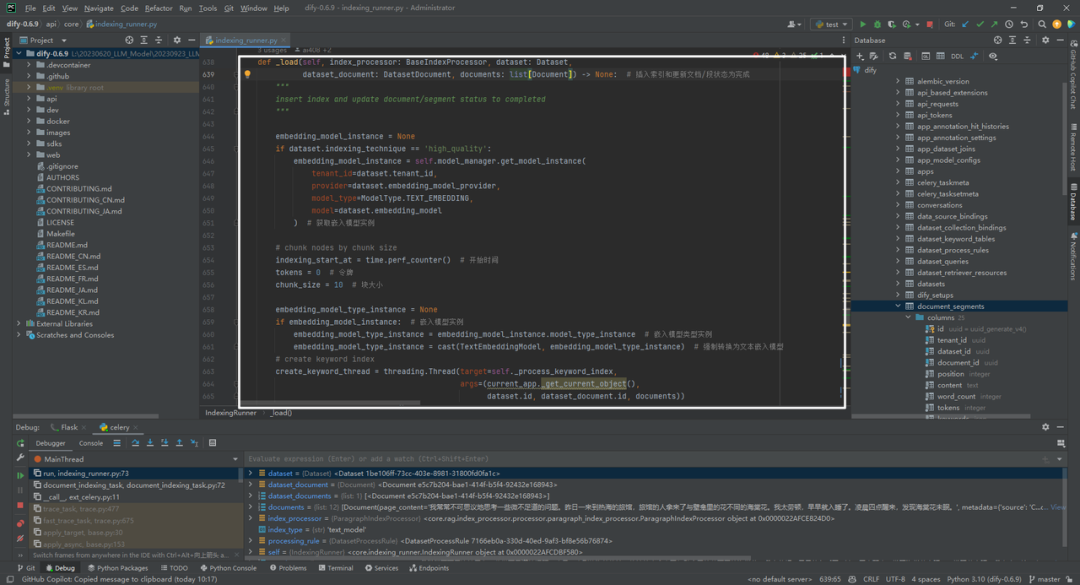Toggle mute breakpoints in the debug sidebar
Viewport: 1080px width, 585px height.
[20, 539]
